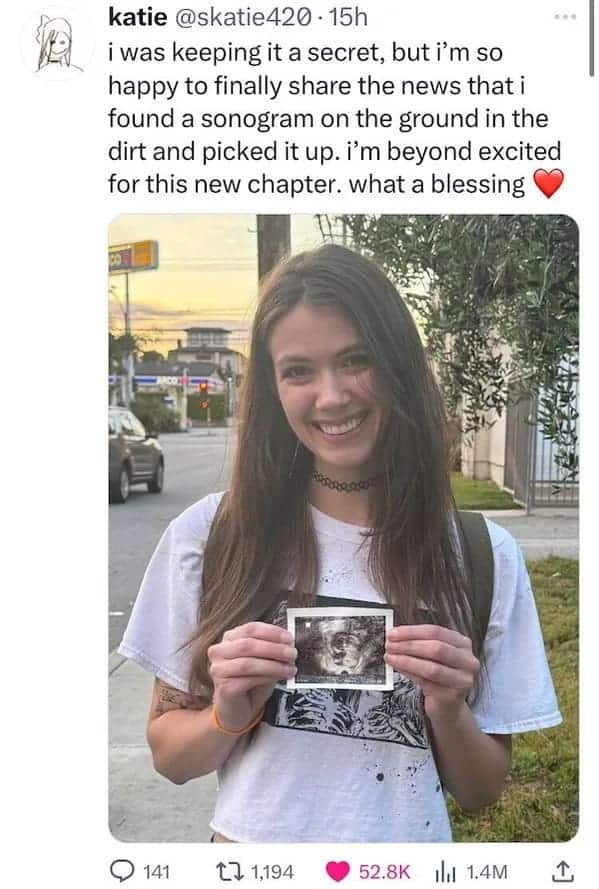Click the 52.8K likes count
599x889 pixels.
384,871
